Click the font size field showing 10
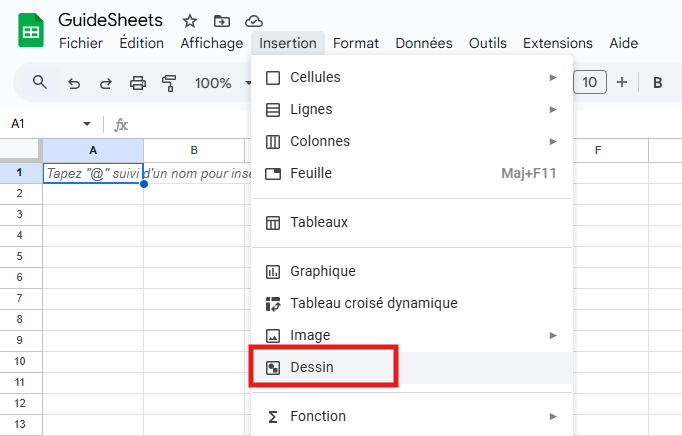This screenshot has height=436, width=682. click(590, 82)
